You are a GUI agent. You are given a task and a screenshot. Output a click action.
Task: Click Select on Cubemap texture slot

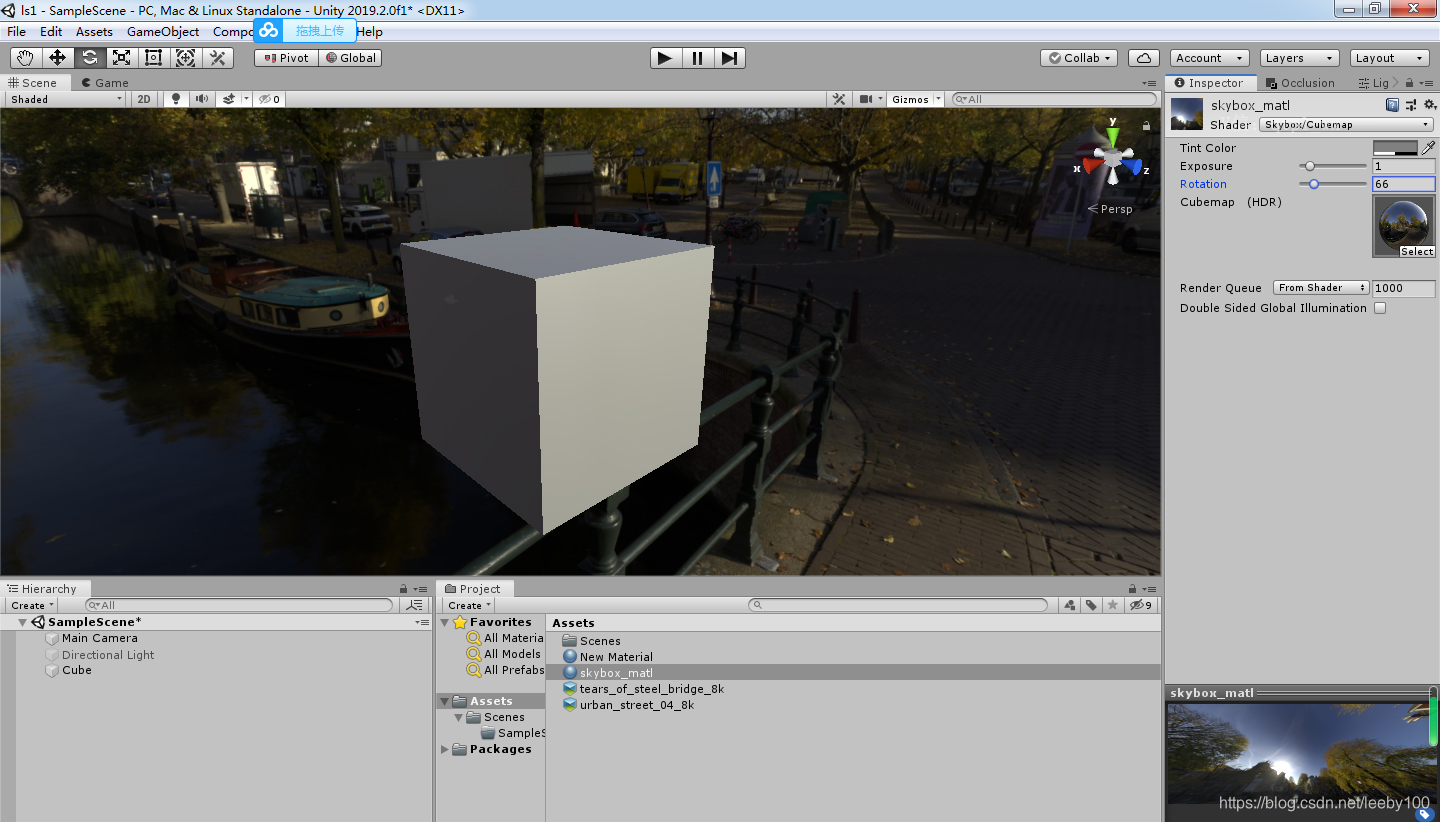[1416, 252]
